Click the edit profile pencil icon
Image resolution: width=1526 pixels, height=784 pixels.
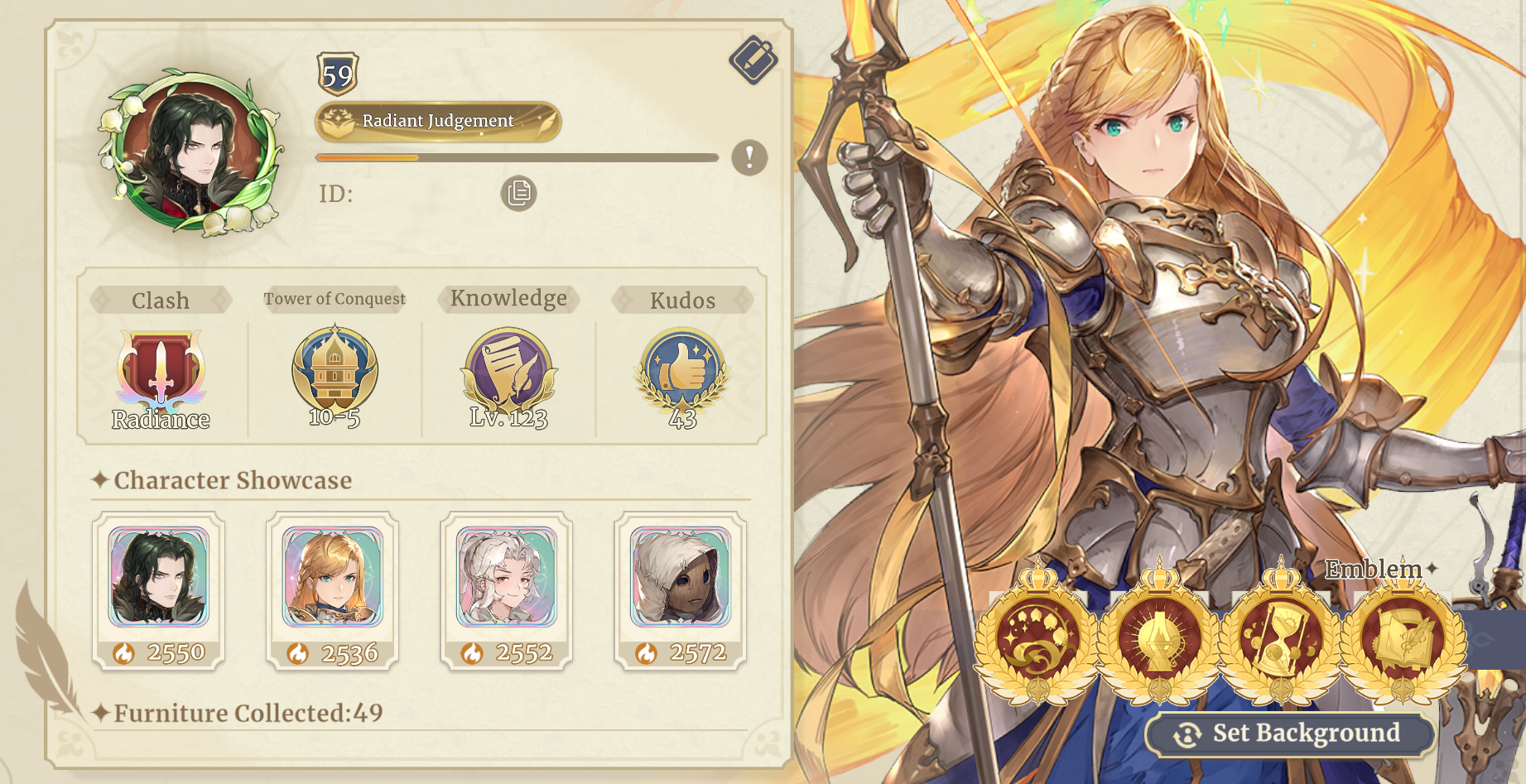[753, 60]
